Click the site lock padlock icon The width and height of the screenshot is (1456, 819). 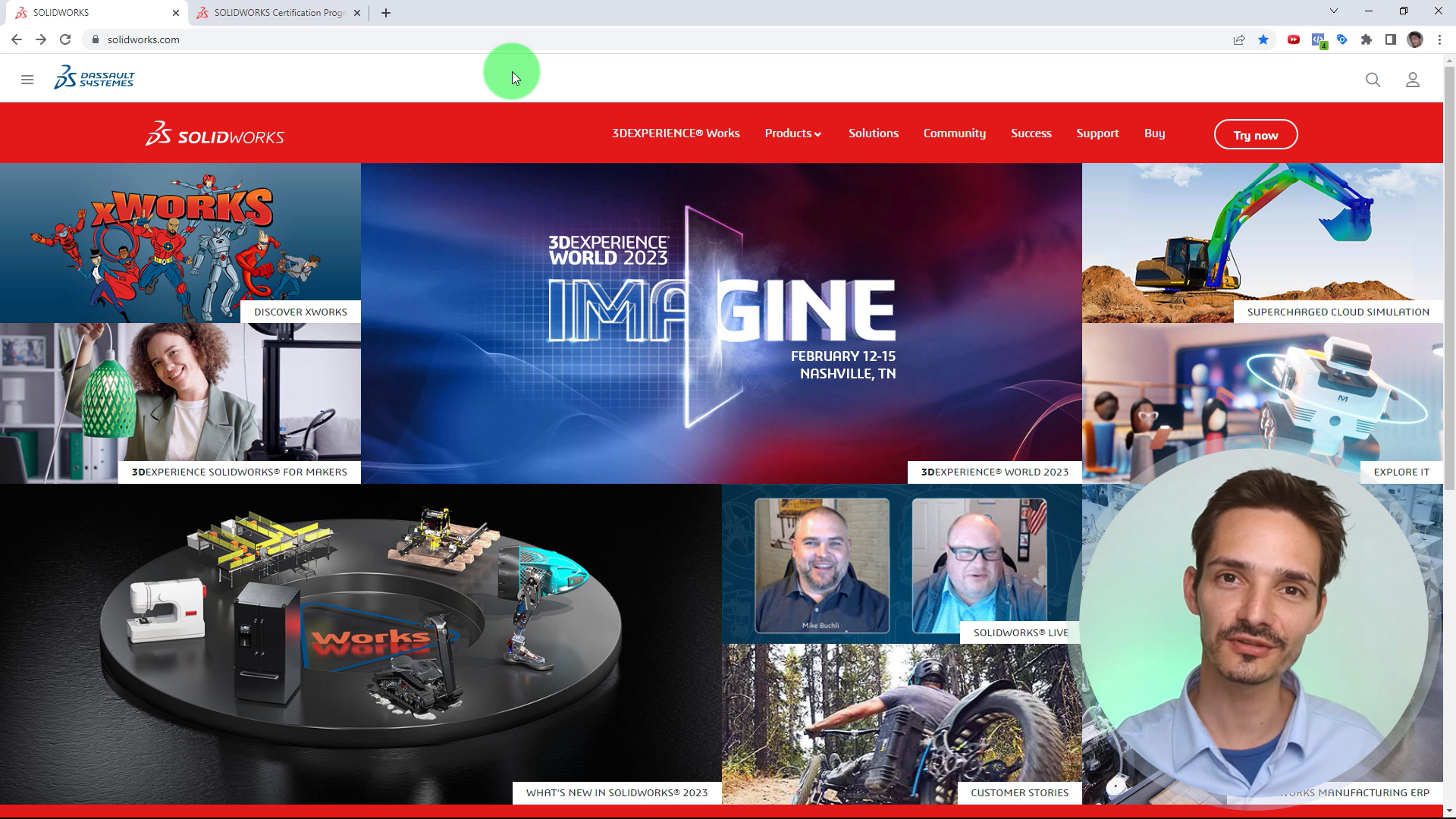point(95,39)
